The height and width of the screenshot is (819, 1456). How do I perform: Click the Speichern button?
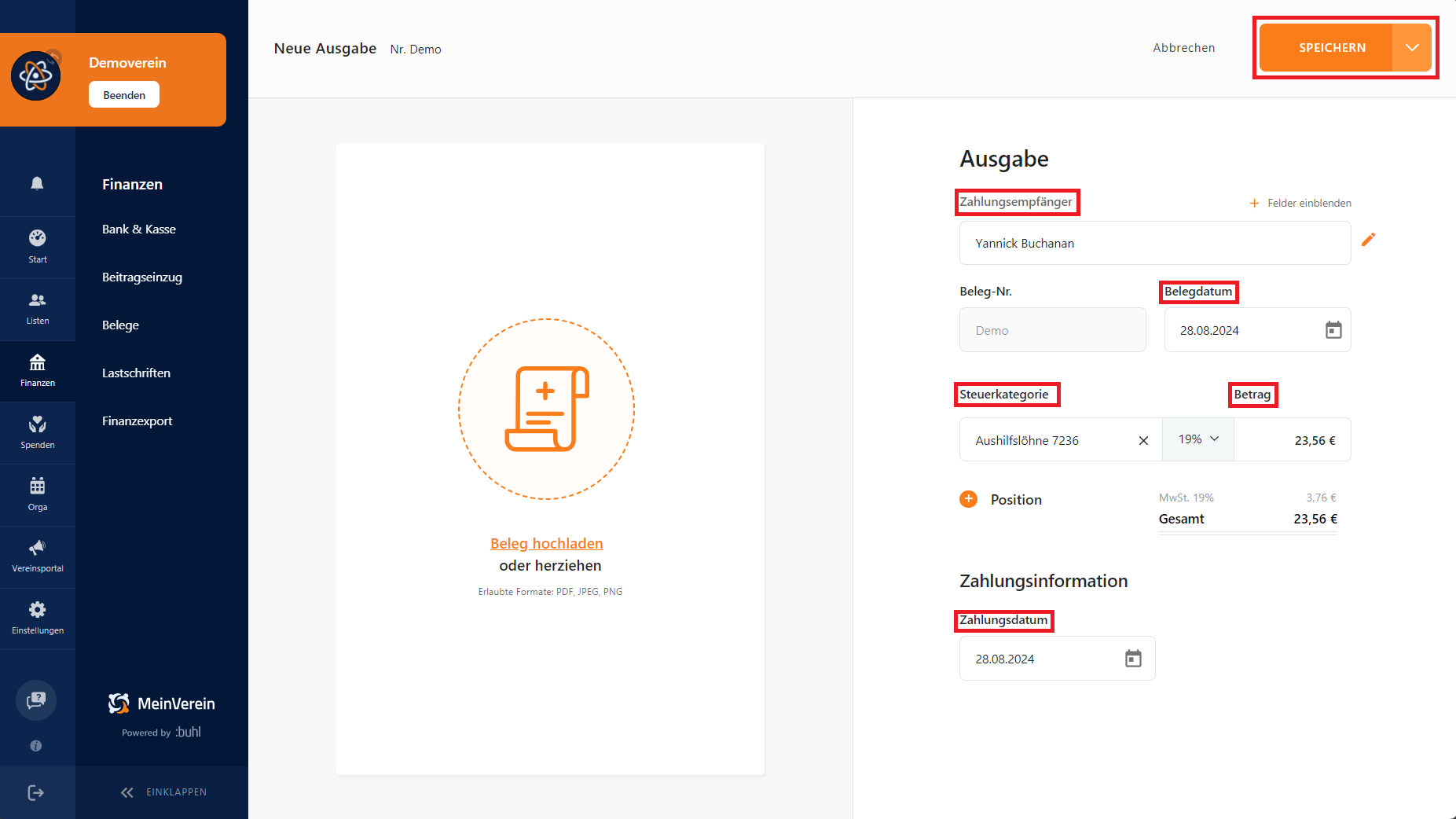pos(1326,48)
